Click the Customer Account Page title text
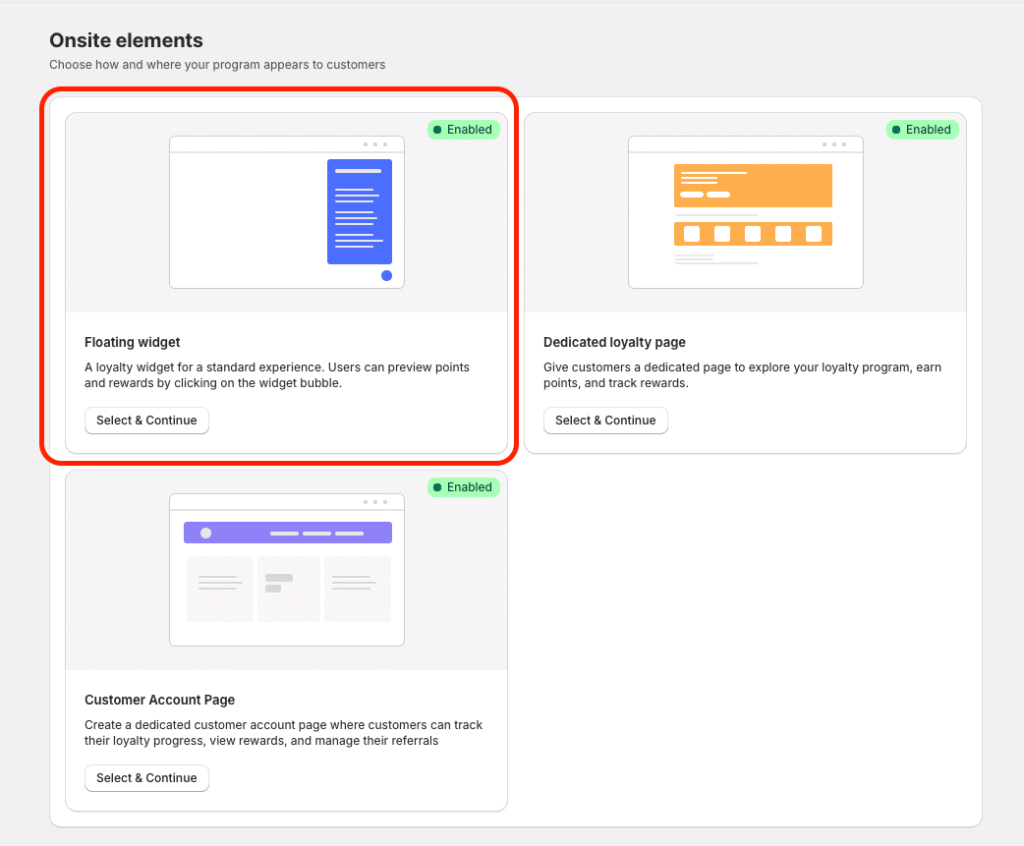This screenshot has height=846, width=1024. [x=159, y=700]
